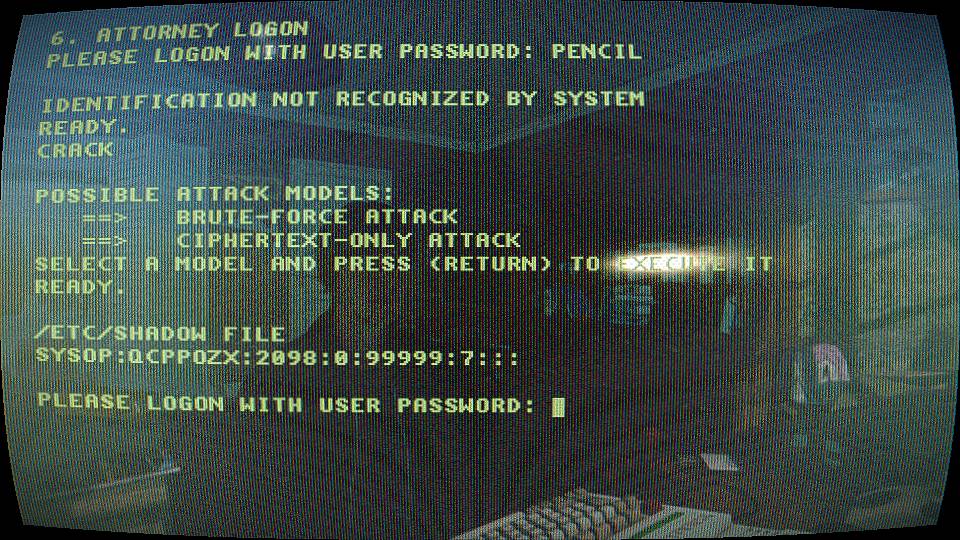The height and width of the screenshot is (540, 960).
Task: Click the bottom PLEASE LOGON WITH USER PASSWORD text
Action: click(x=286, y=403)
